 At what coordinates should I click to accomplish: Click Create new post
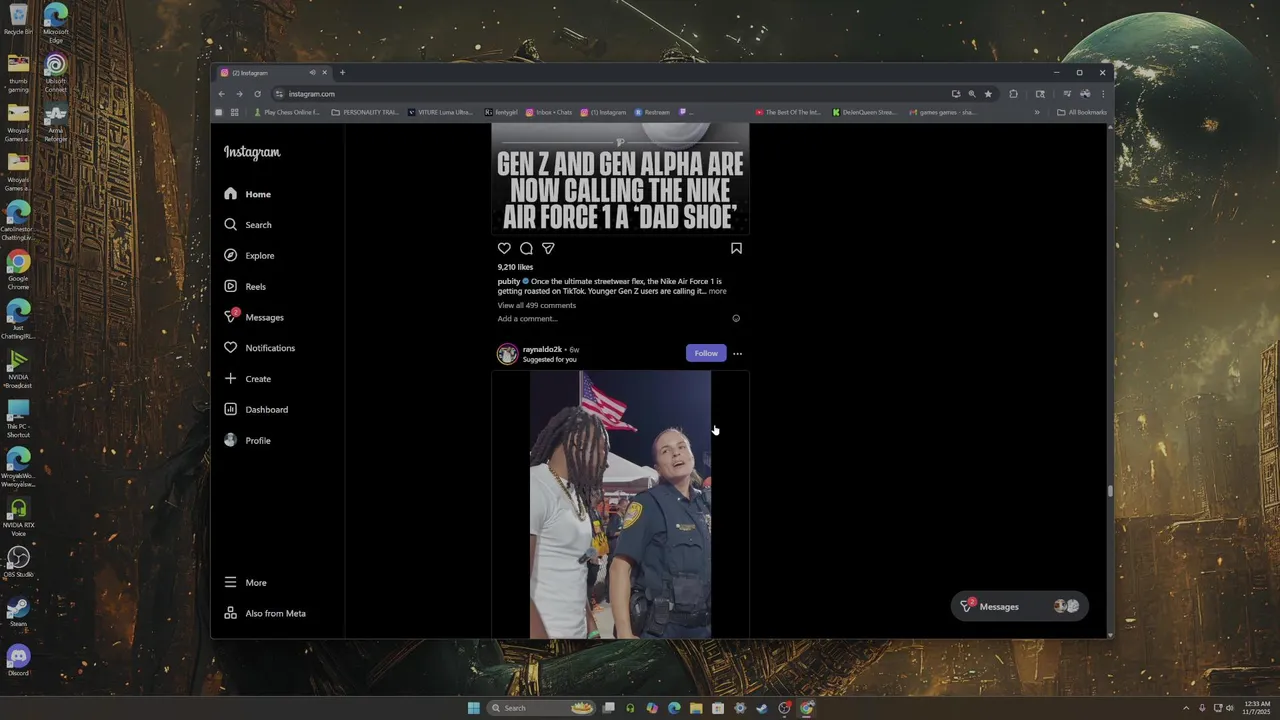point(248,379)
